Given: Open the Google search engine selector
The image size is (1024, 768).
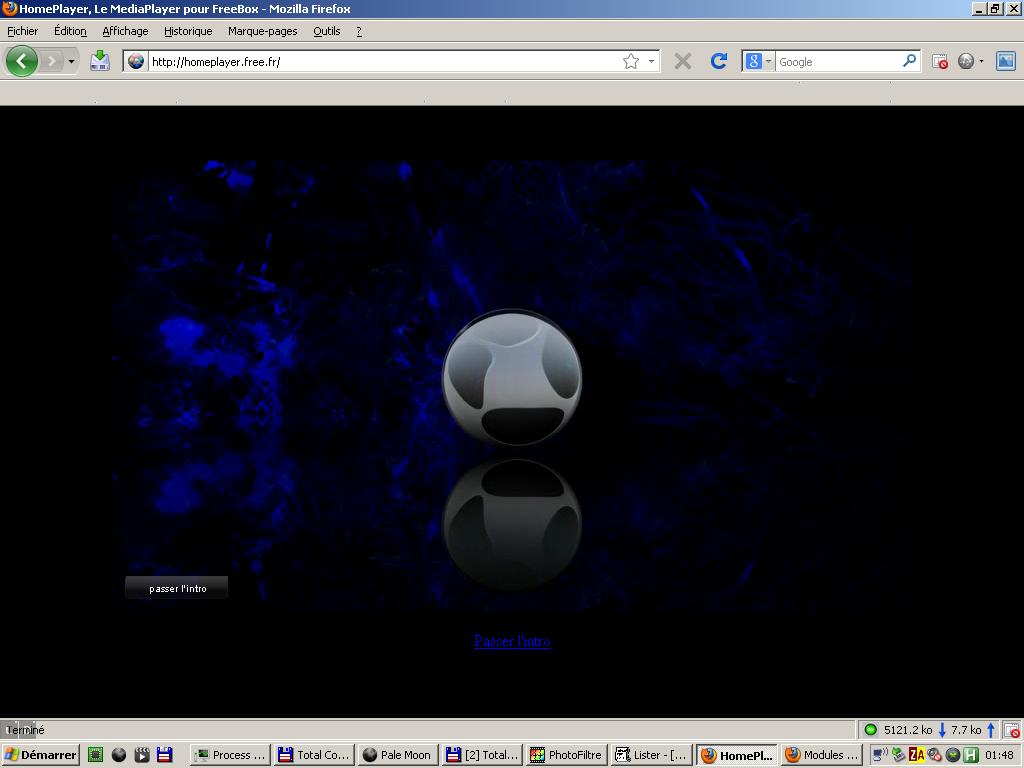Looking at the screenshot, I should [758, 61].
